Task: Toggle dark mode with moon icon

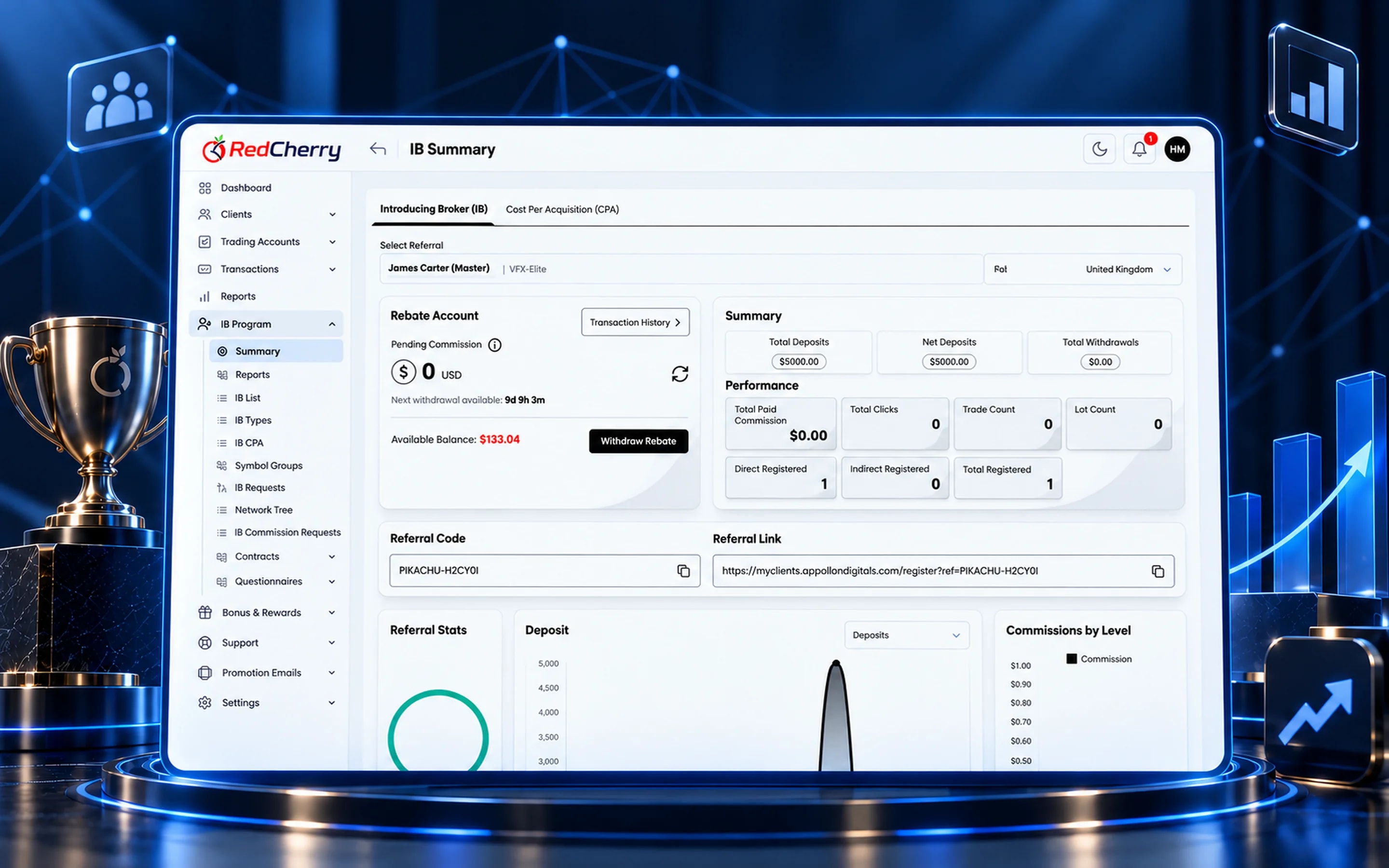Action: pyautogui.click(x=1099, y=149)
